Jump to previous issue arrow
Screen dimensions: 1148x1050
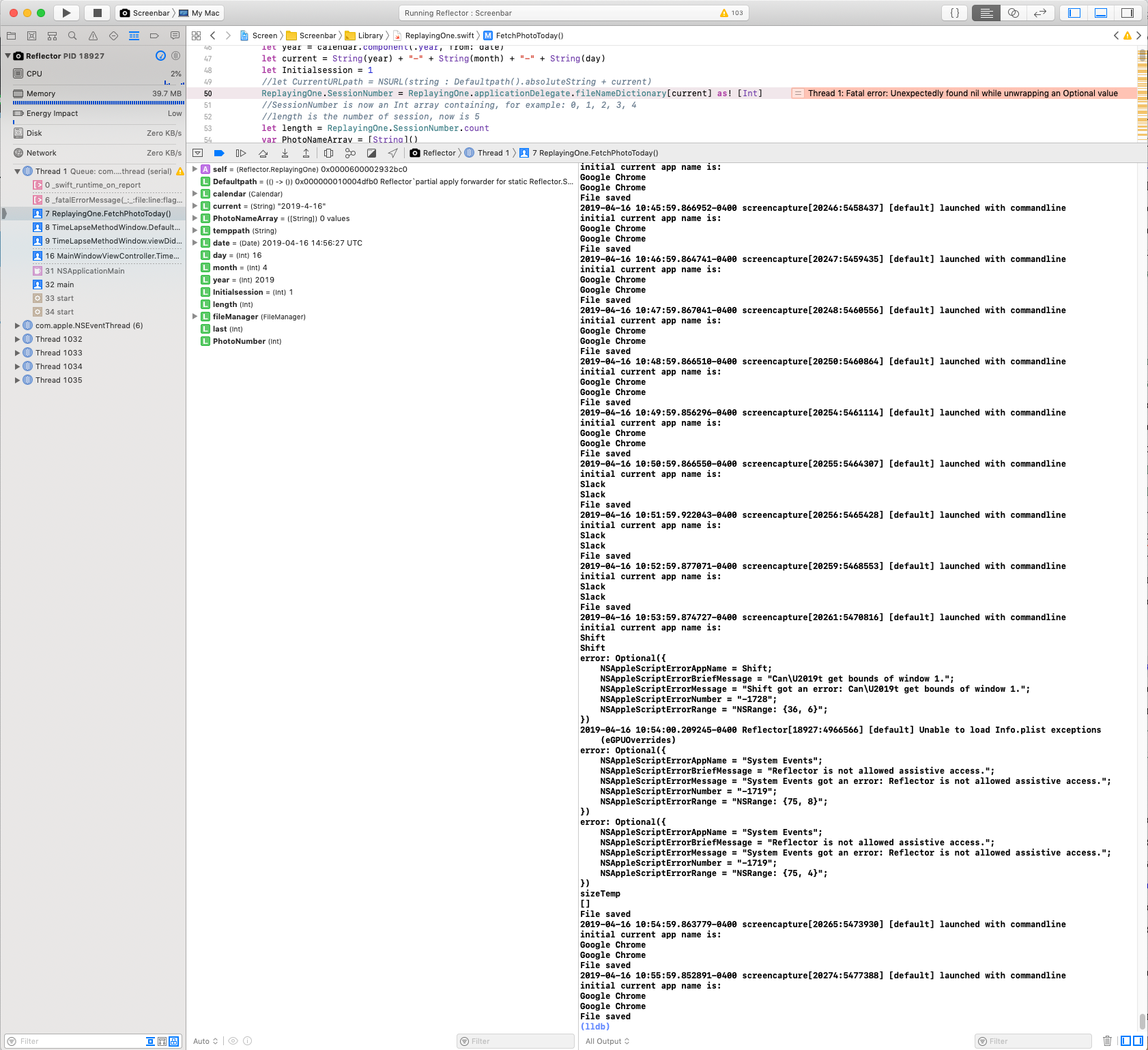coord(1117,35)
